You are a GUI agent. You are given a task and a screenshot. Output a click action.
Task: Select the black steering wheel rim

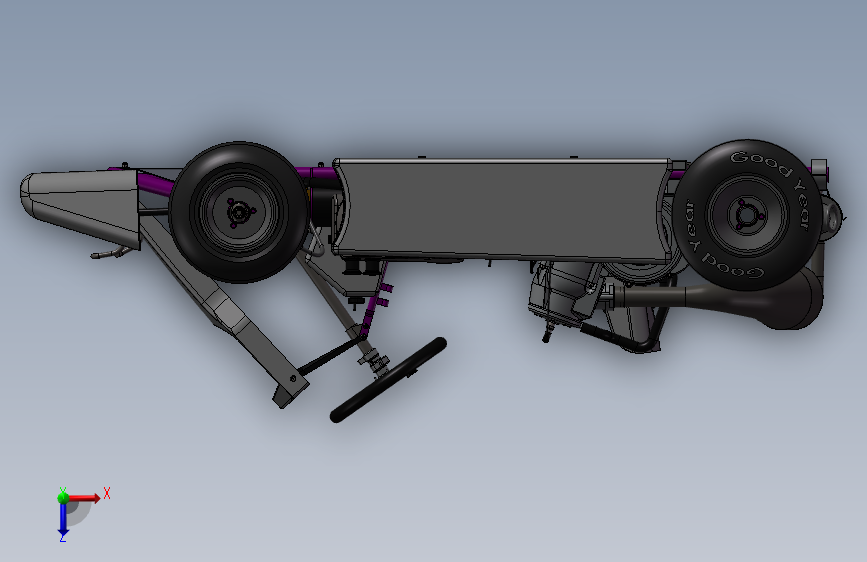click(x=388, y=380)
